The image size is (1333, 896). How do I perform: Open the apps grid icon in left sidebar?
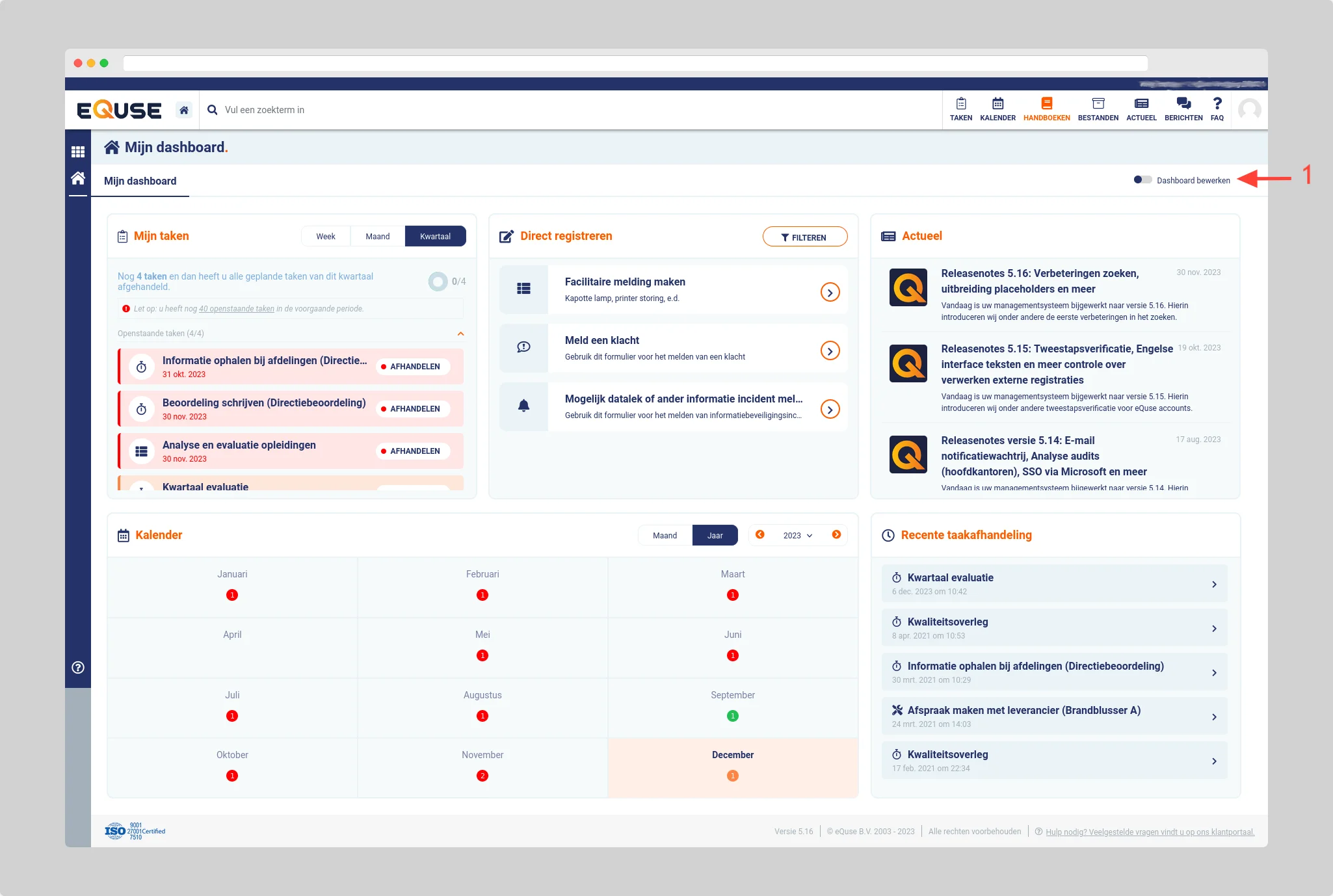(x=78, y=152)
